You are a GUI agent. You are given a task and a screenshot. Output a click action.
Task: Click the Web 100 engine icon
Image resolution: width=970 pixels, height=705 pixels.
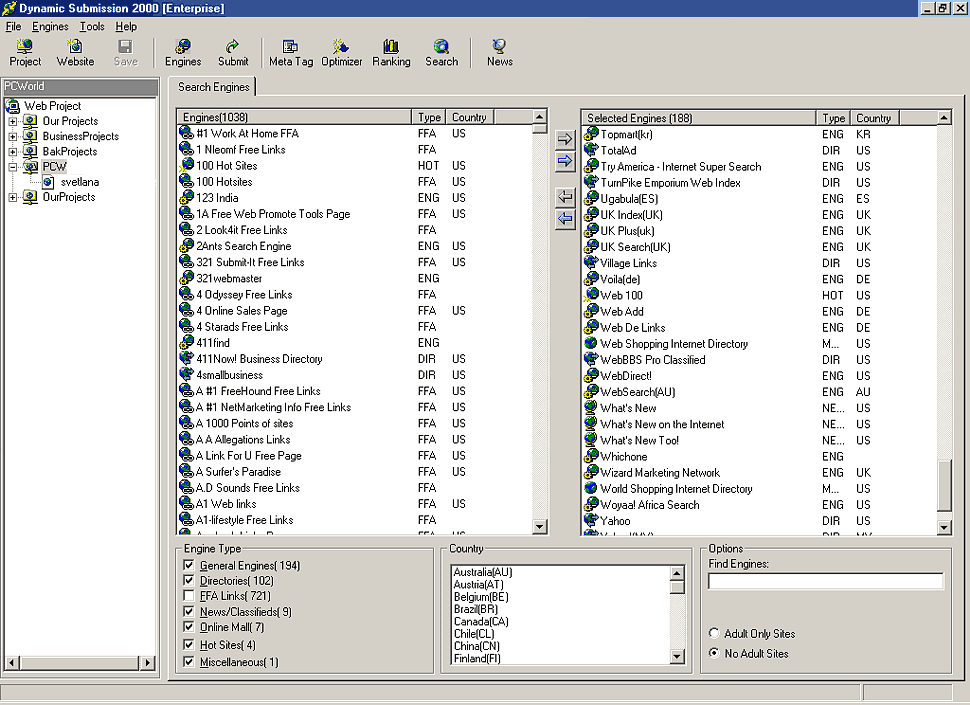(x=591, y=295)
